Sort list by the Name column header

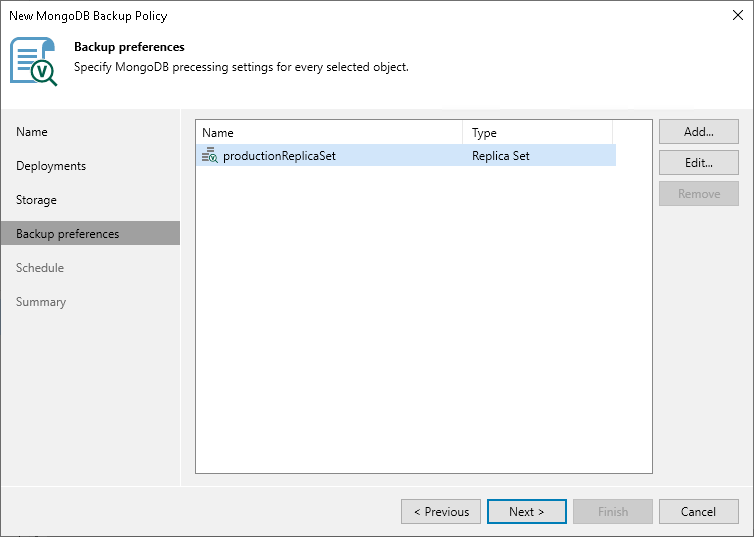pos(329,132)
